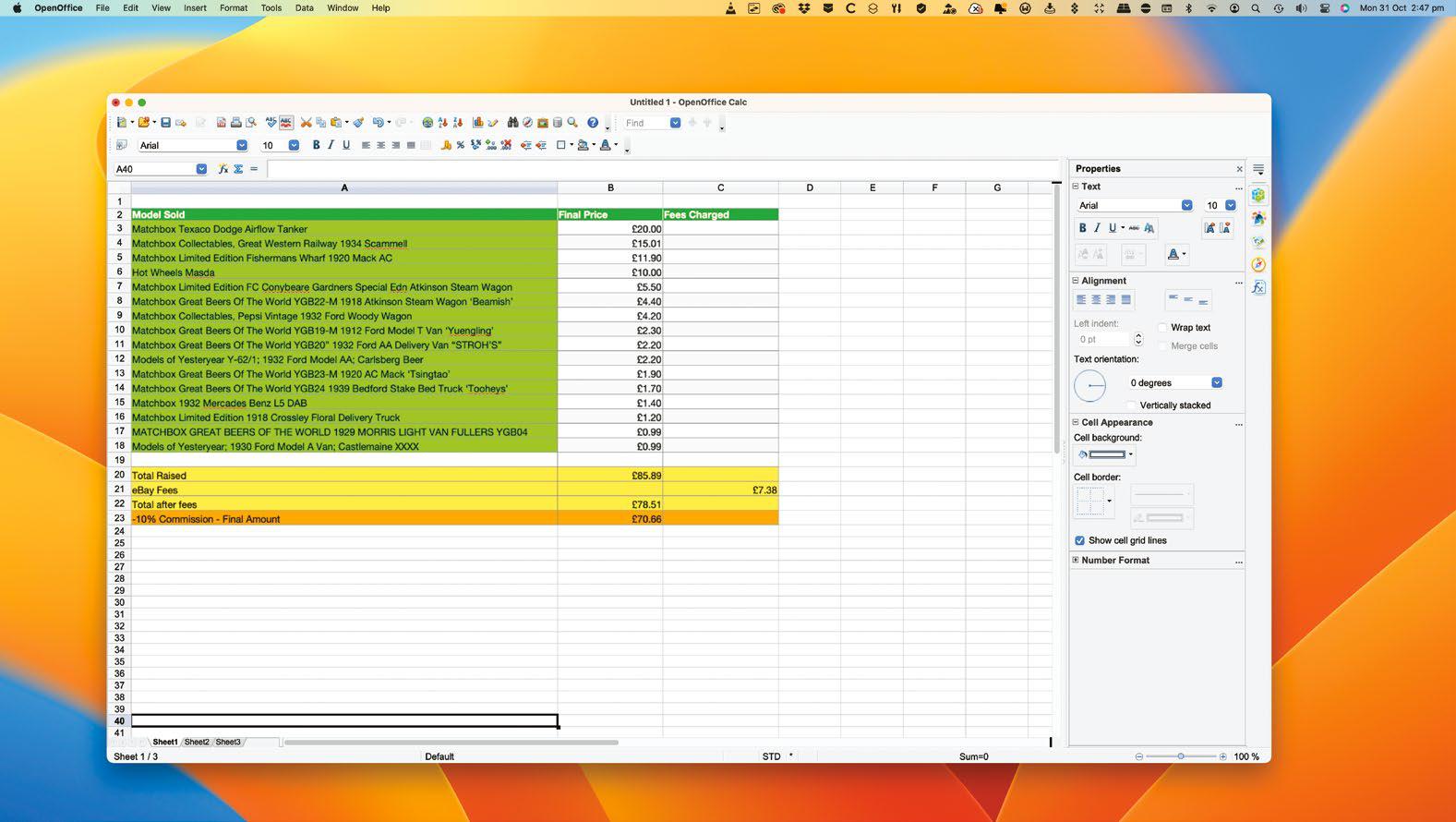1456x822 pixels.
Task: Click column B header
Action: click(x=610, y=187)
